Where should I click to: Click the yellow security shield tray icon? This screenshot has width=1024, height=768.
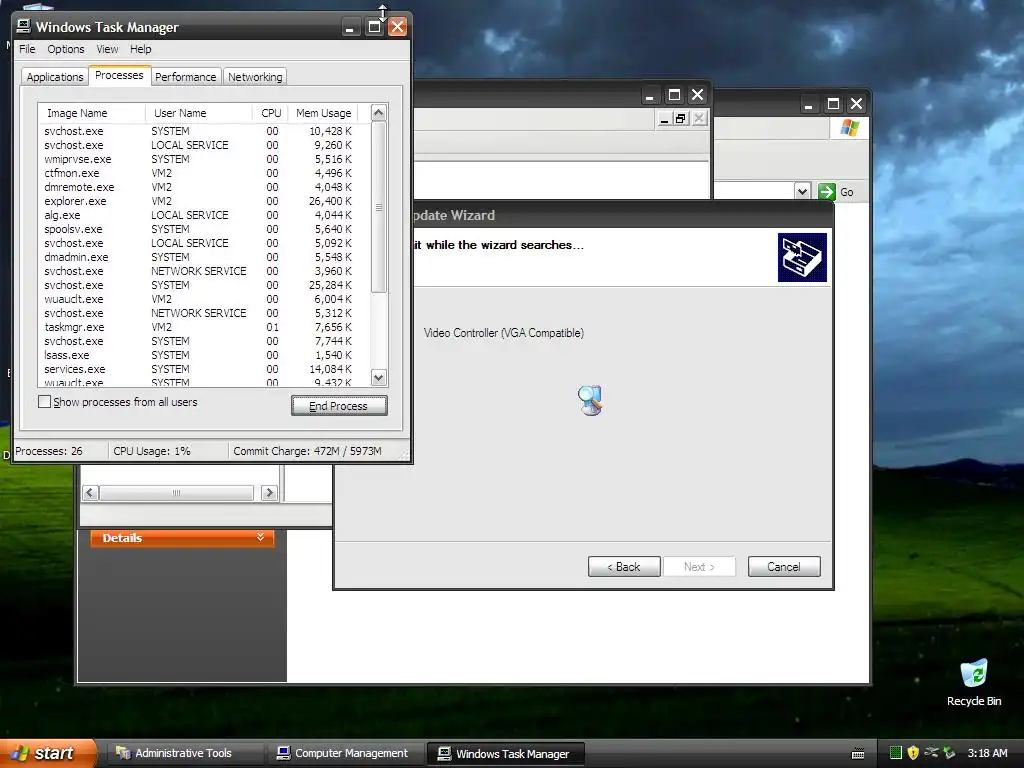913,753
